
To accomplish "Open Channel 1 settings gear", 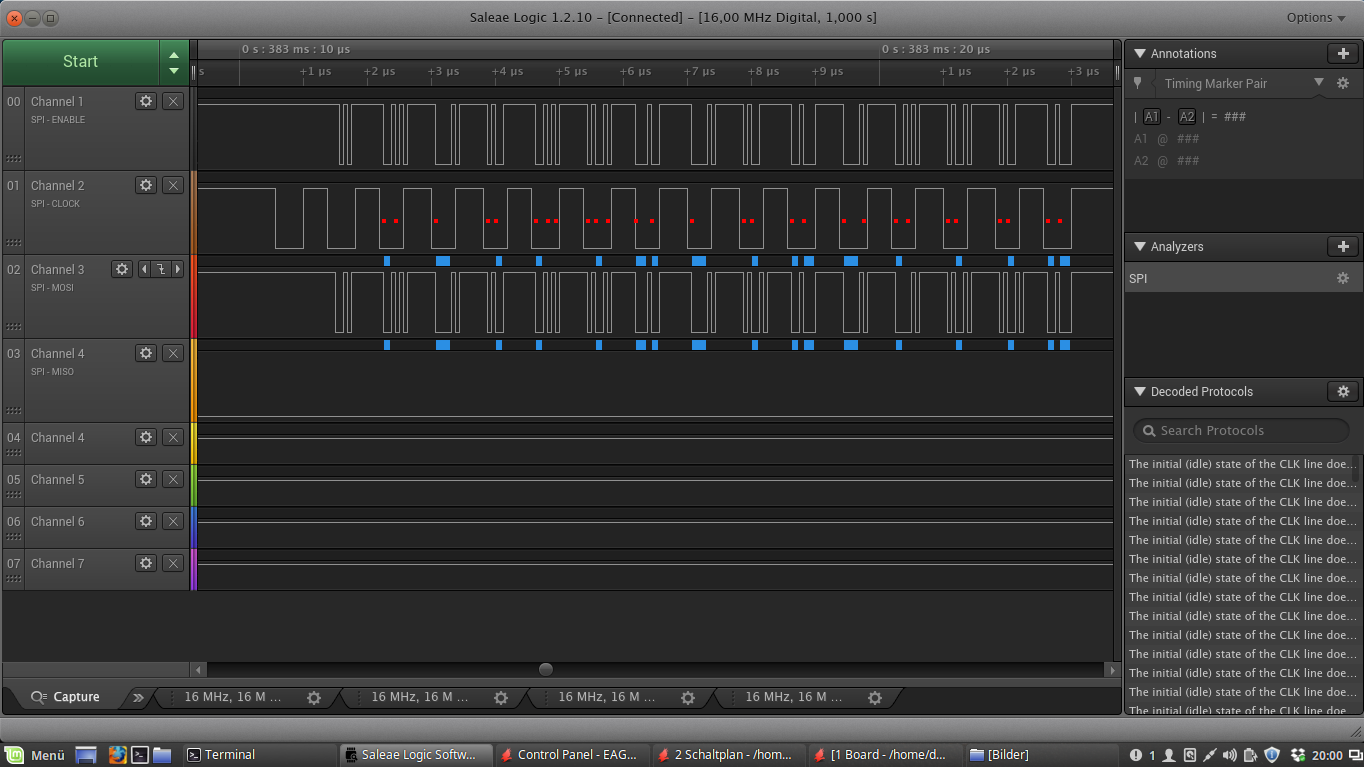I will (x=146, y=101).
